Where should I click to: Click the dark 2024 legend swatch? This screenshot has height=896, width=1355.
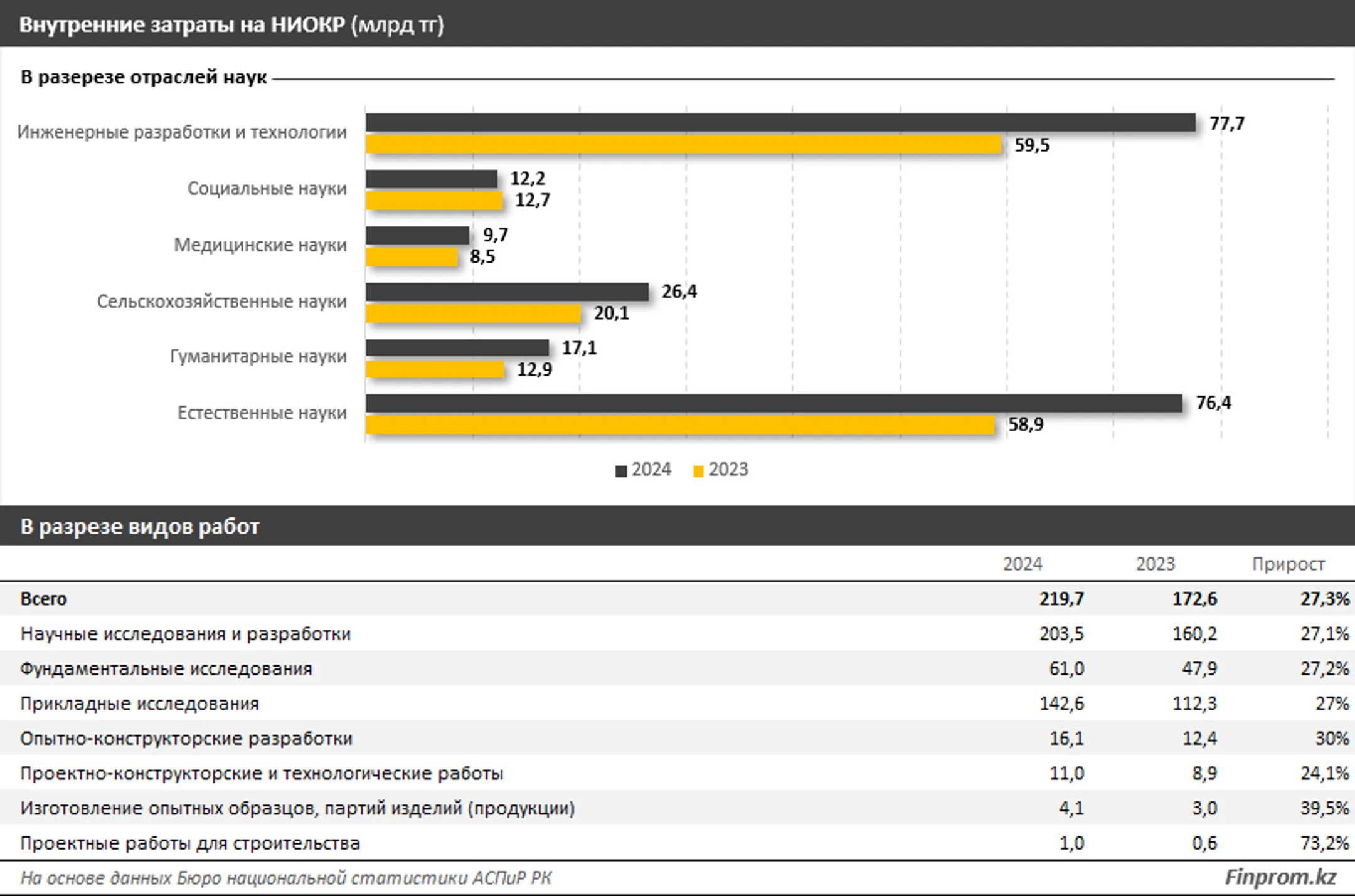[x=621, y=472]
